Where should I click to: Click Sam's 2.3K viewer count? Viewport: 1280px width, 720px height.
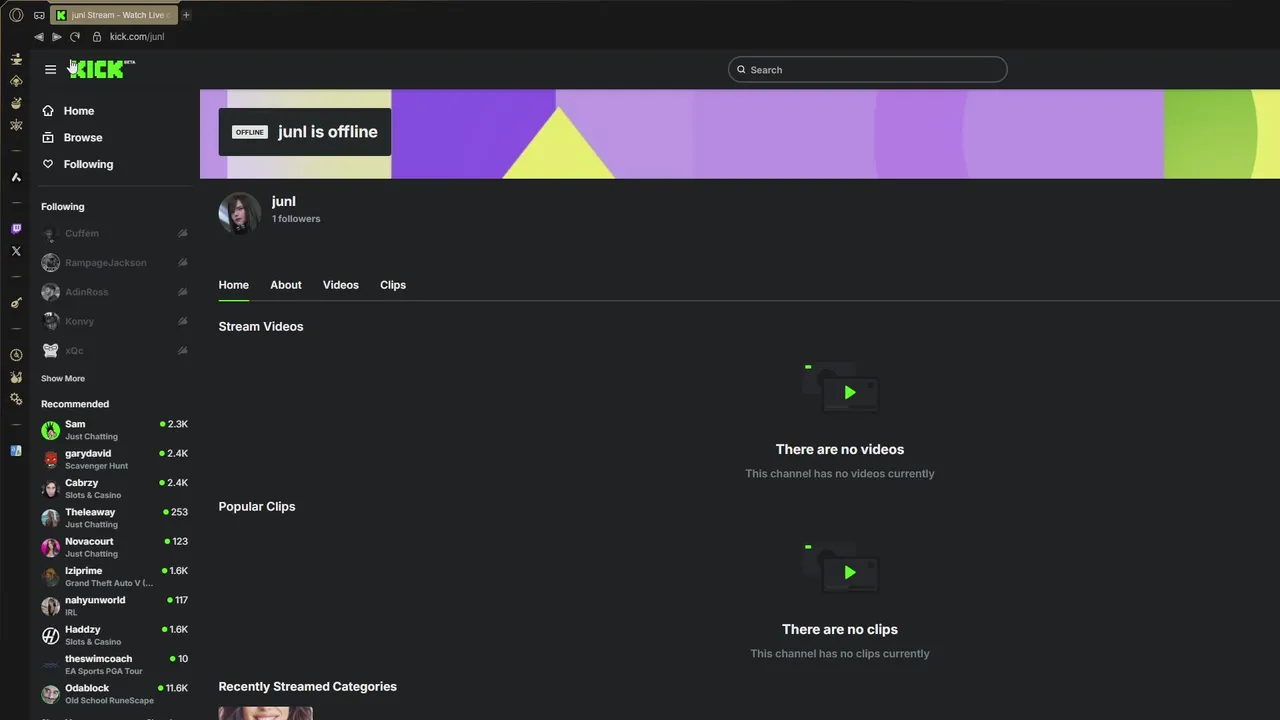pos(174,424)
